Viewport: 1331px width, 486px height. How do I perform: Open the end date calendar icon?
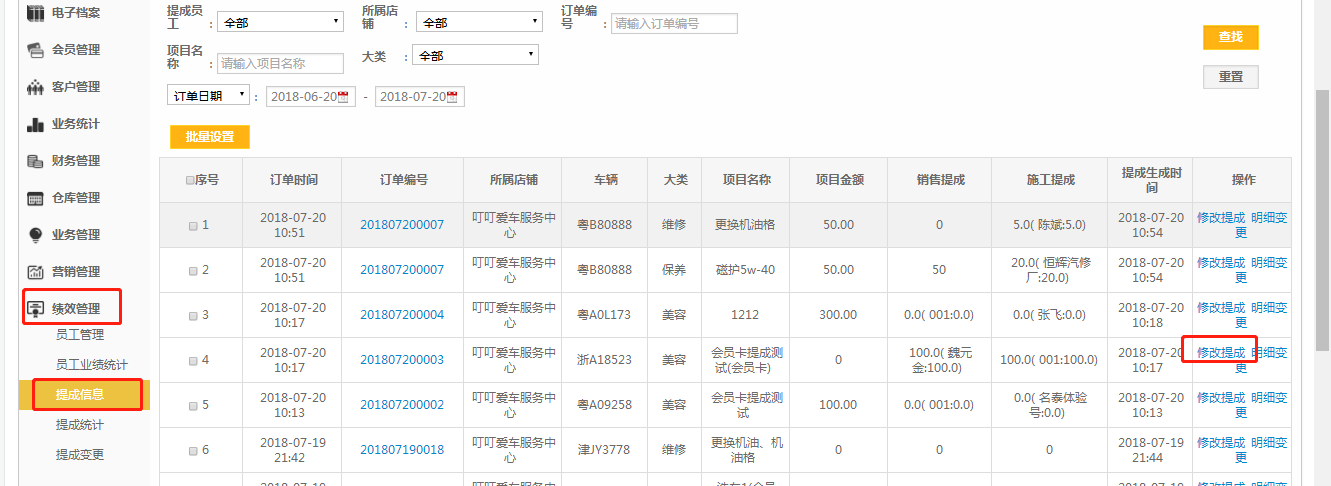pyautogui.click(x=453, y=97)
